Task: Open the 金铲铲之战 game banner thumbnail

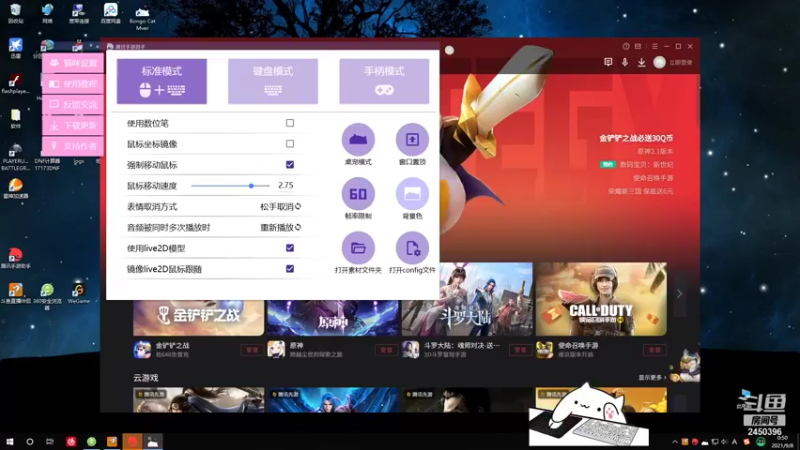Action: (x=198, y=318)
